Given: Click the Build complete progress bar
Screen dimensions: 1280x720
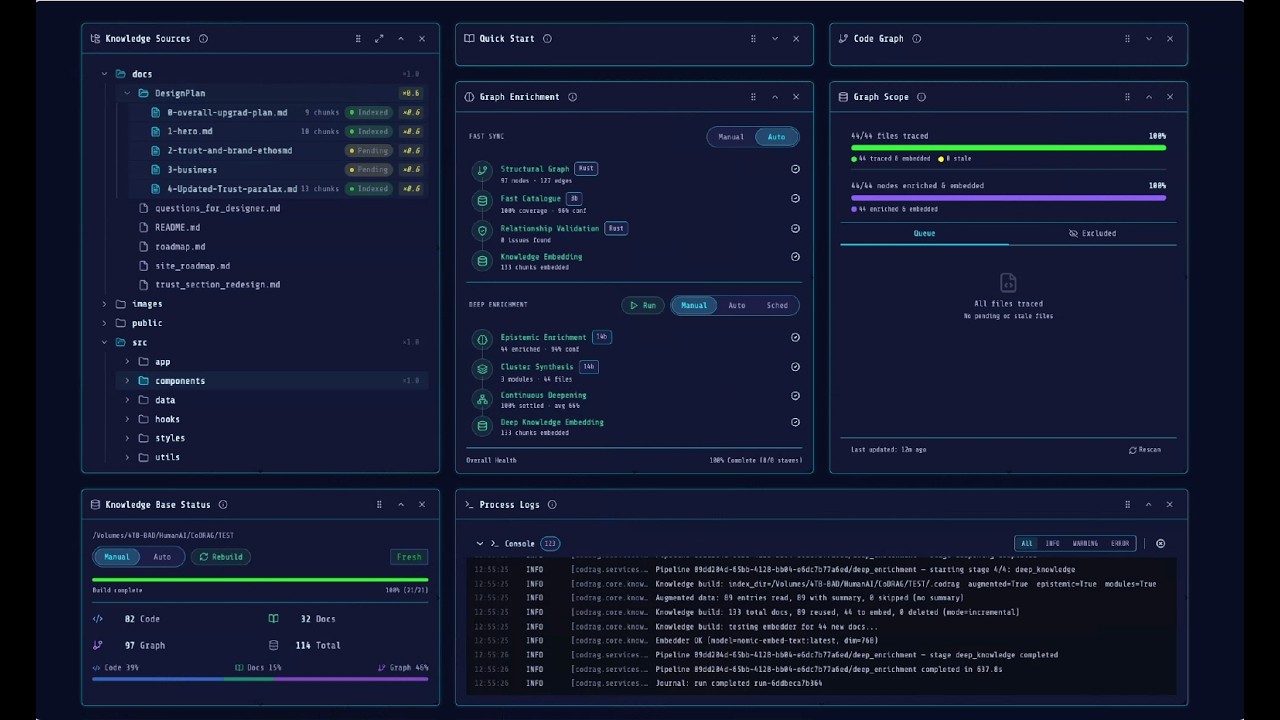Looking at the screenshot, I should click(x=260, y=580).
